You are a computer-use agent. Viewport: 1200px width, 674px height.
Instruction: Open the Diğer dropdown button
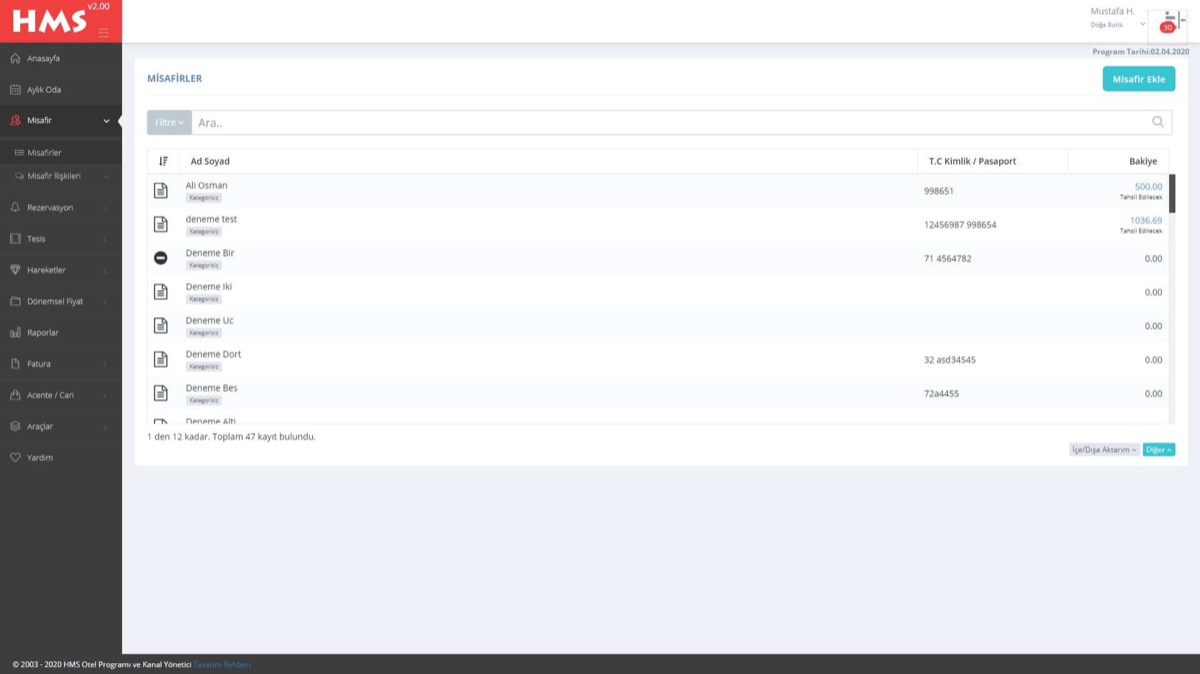tap(1159, 450)
